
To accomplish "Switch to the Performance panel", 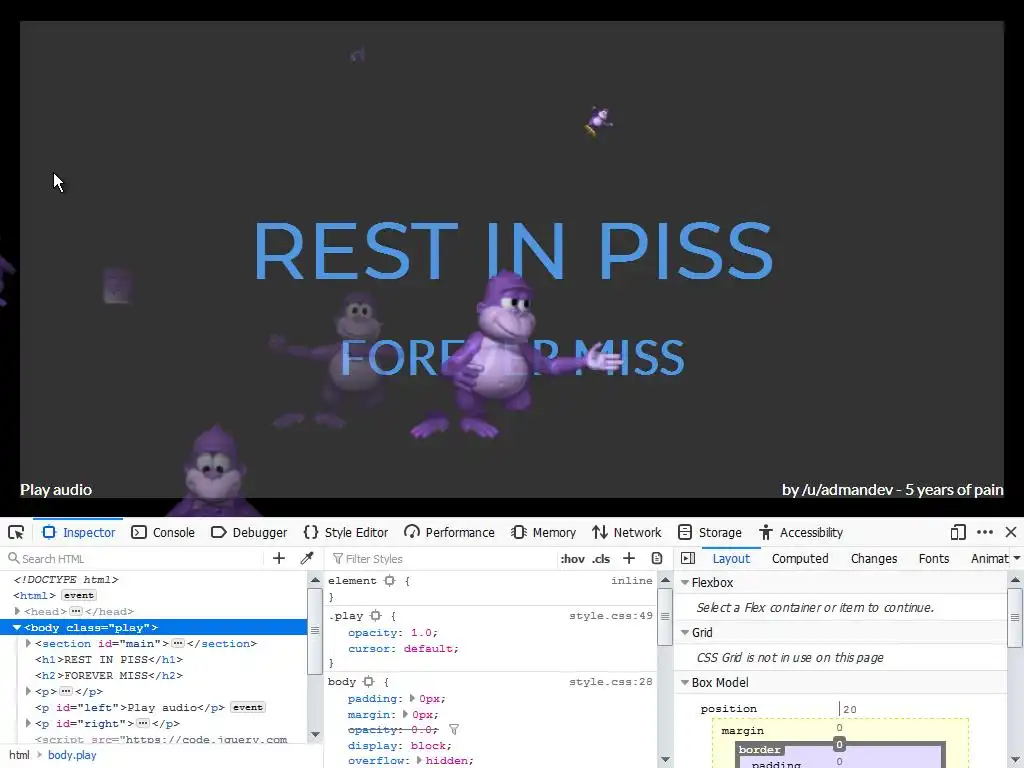I will click(x=449, y=532).
